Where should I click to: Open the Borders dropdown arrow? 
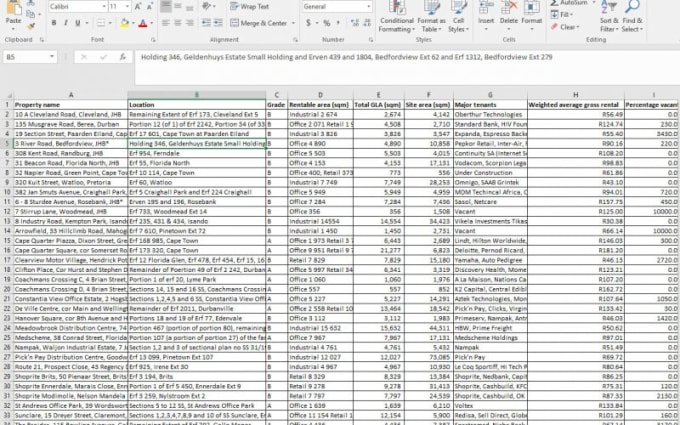110,23
